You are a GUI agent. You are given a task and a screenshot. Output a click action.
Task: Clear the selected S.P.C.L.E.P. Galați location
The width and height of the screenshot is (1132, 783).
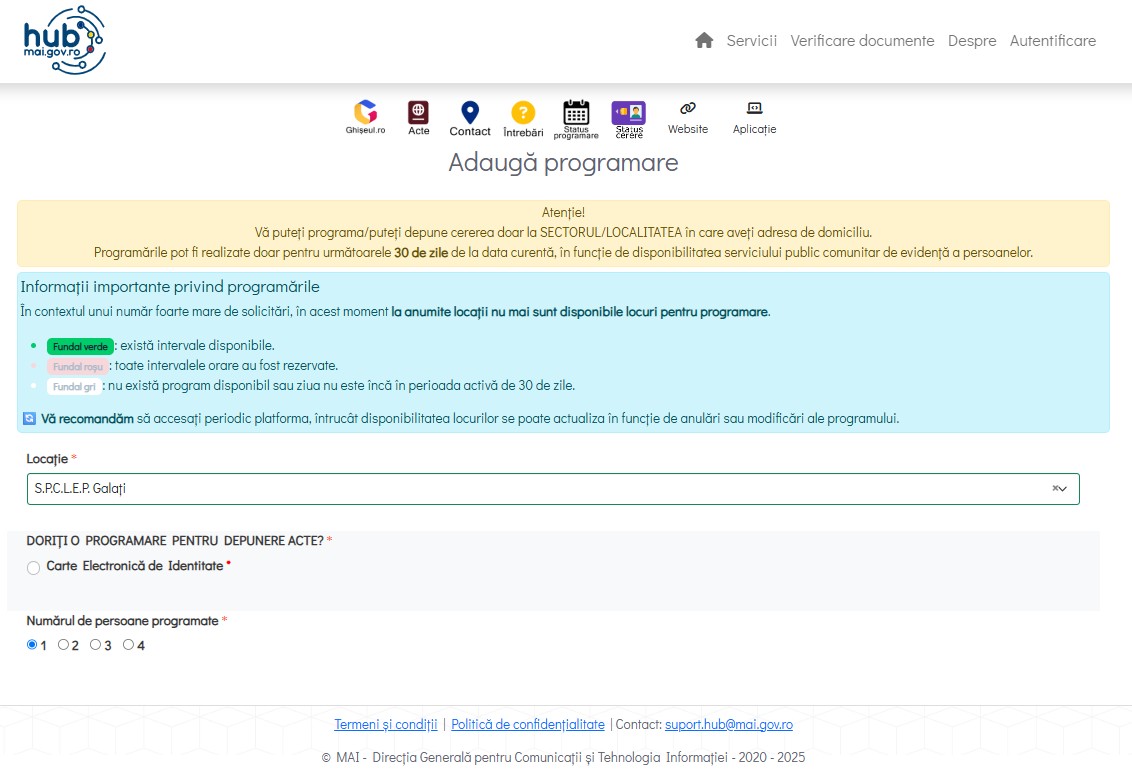[1055, 489]
